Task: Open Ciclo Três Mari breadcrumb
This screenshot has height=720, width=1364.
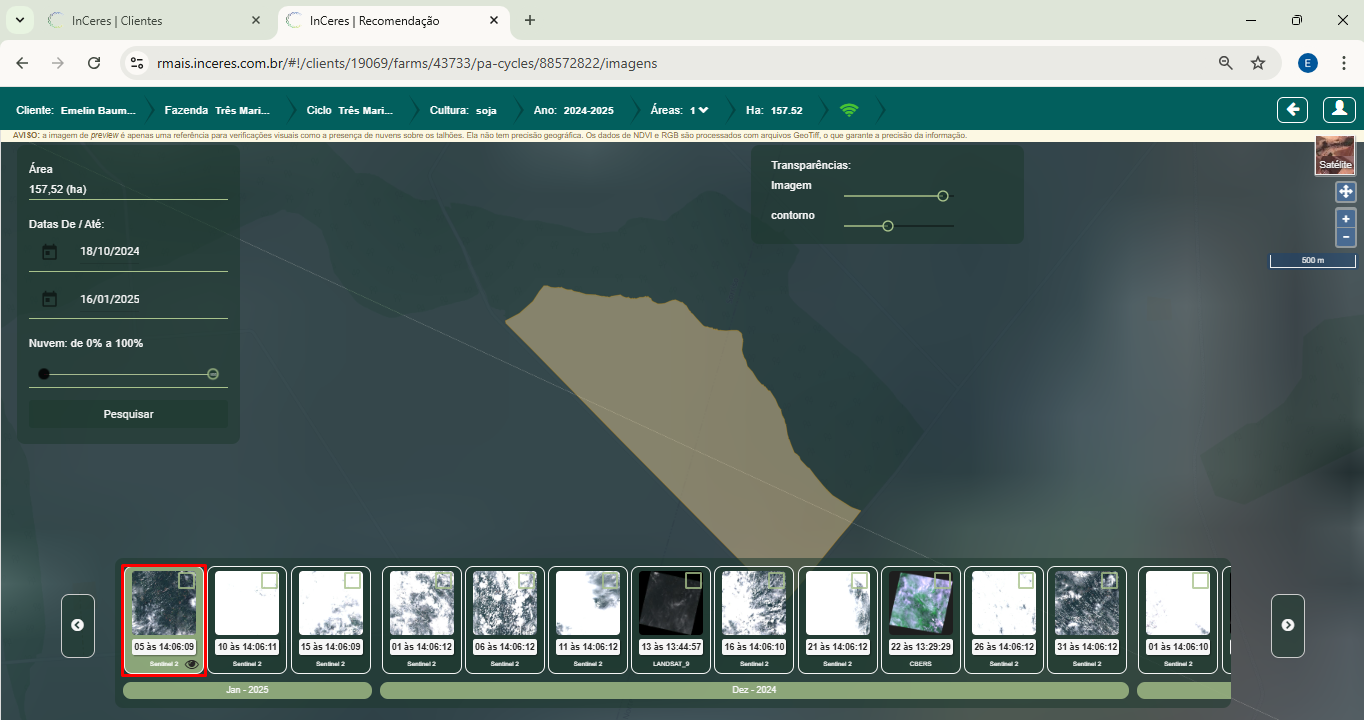Action: (x=350, y=110)
